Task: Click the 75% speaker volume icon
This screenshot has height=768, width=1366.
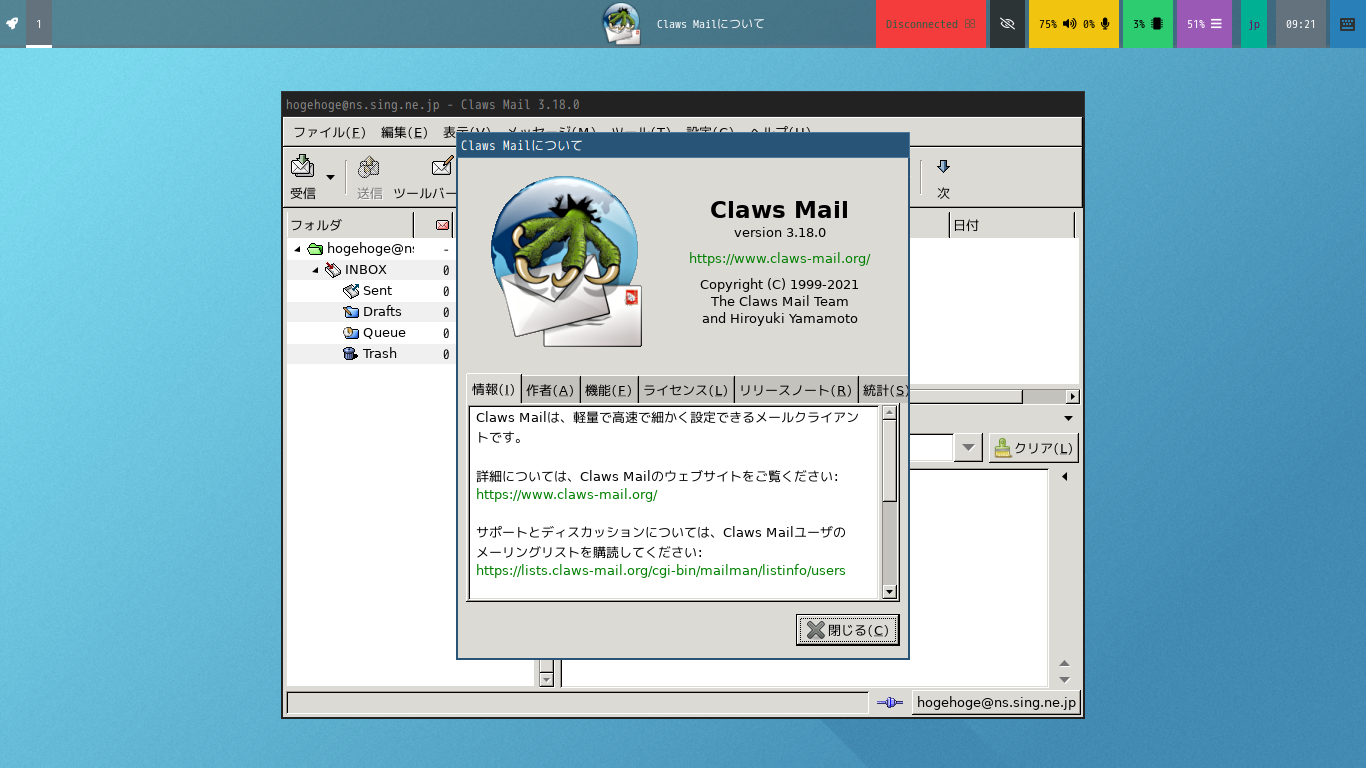Action: (x=1070, y=23)
